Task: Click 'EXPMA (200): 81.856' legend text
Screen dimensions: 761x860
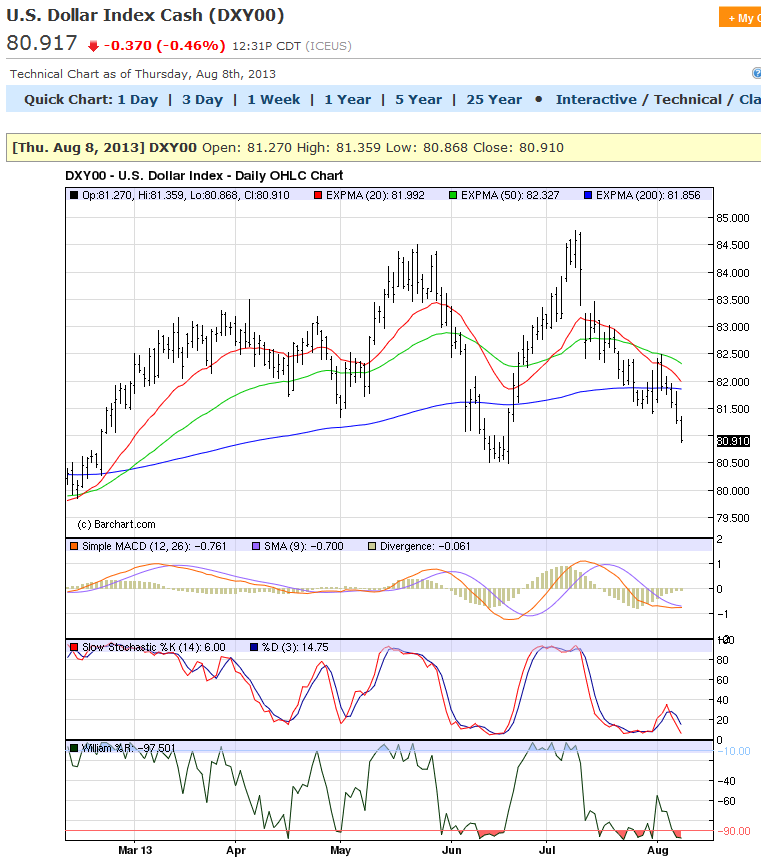Action: (648, 195)
